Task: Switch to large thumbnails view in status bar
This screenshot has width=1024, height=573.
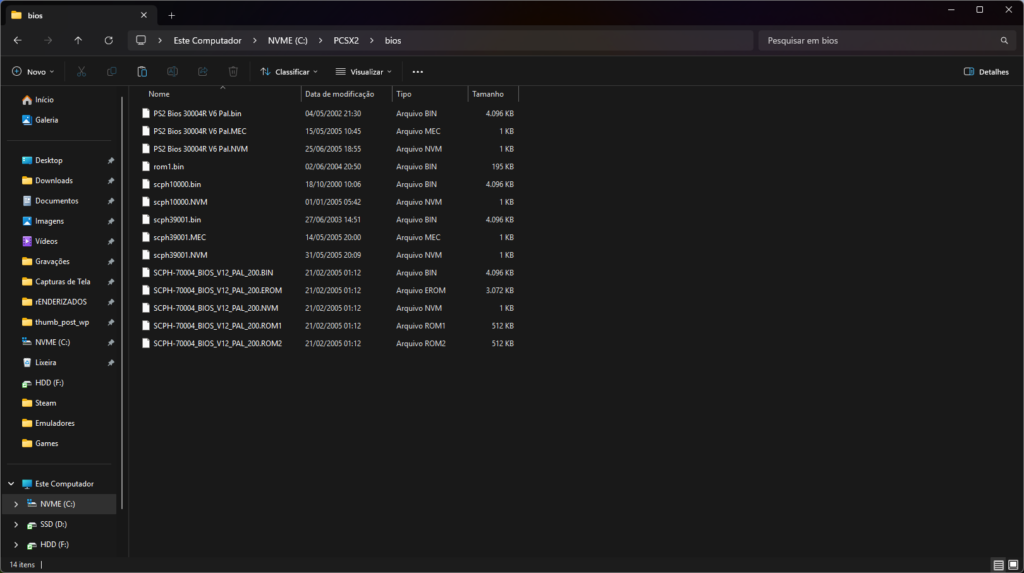Action: [x=1013, y=565]
